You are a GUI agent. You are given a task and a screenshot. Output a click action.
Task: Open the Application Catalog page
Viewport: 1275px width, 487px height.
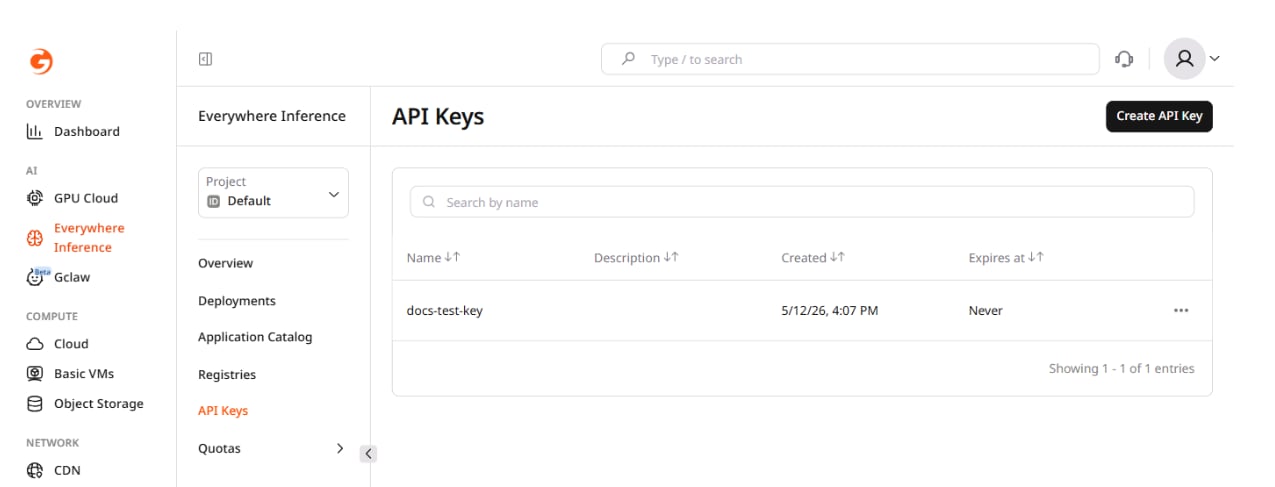[255, 337]
